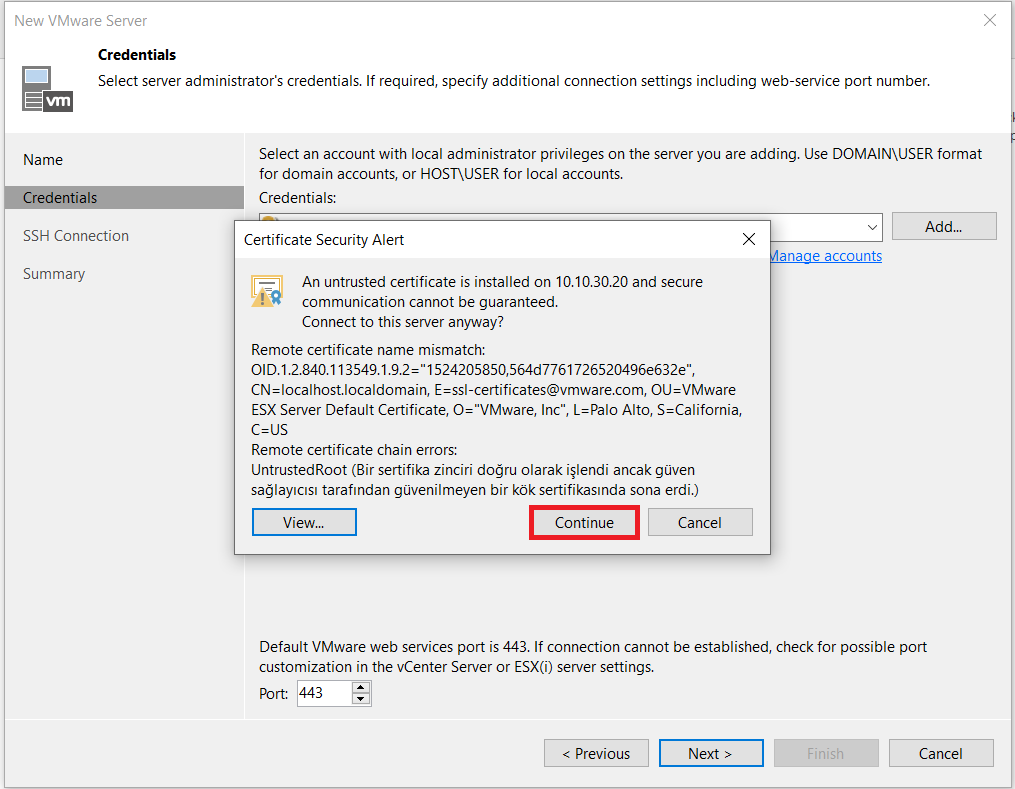Close the Certificate Security Alert dialog
This screenshot has width=1015, height=789.
click(x=749, y=239)
